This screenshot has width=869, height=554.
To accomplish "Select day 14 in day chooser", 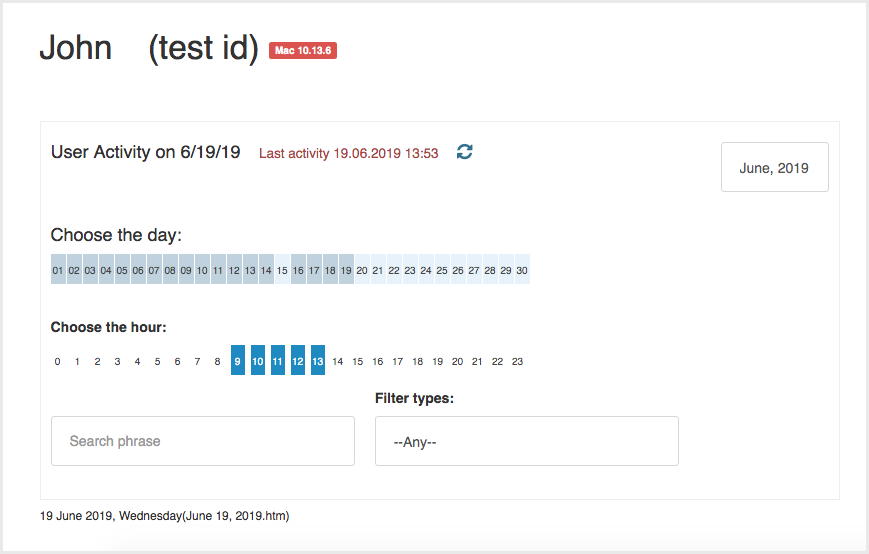I will pyautogui.click(x=266, y=269).
